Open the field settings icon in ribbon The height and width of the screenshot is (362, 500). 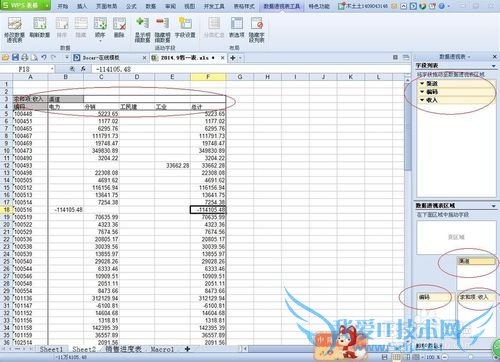point(185,23)
